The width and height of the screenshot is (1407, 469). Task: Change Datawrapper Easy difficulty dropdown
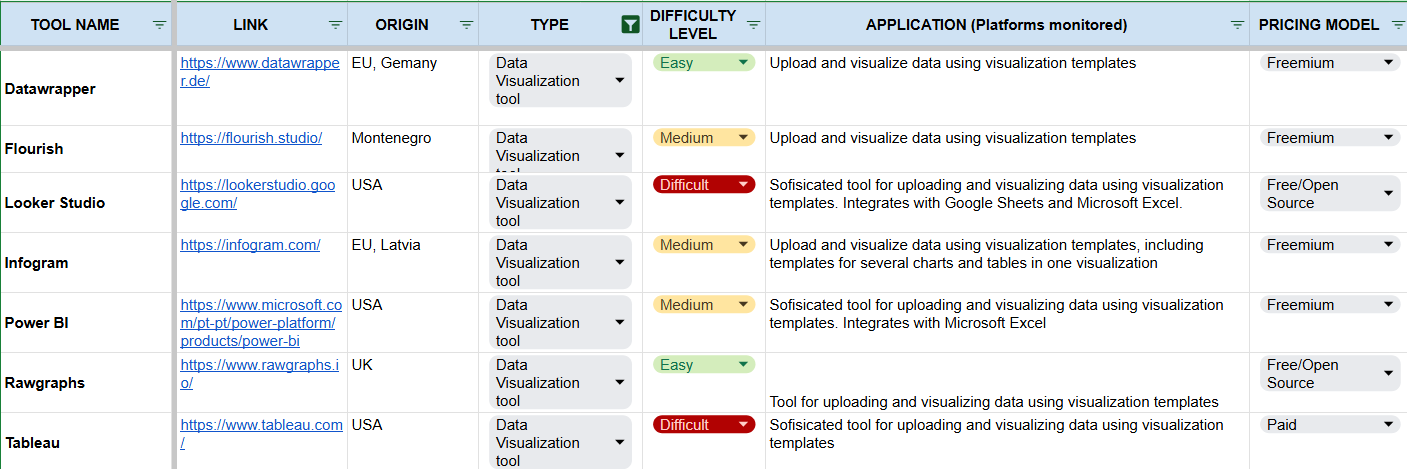click(704, 62)
